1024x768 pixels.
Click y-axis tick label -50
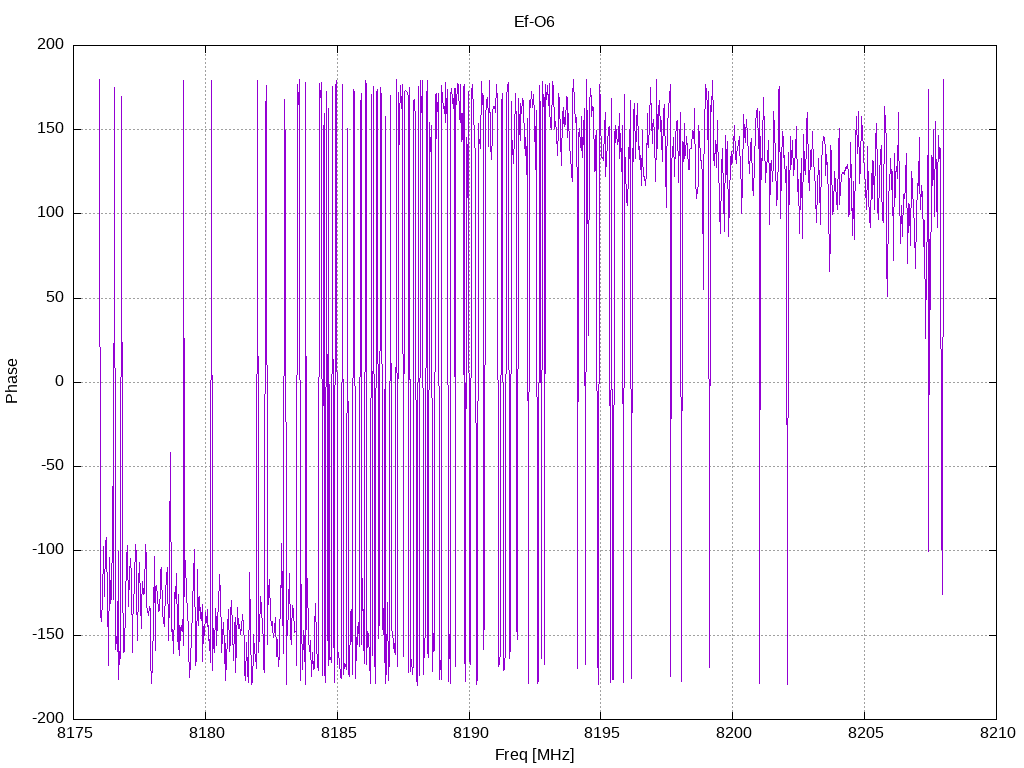(52, 466)
